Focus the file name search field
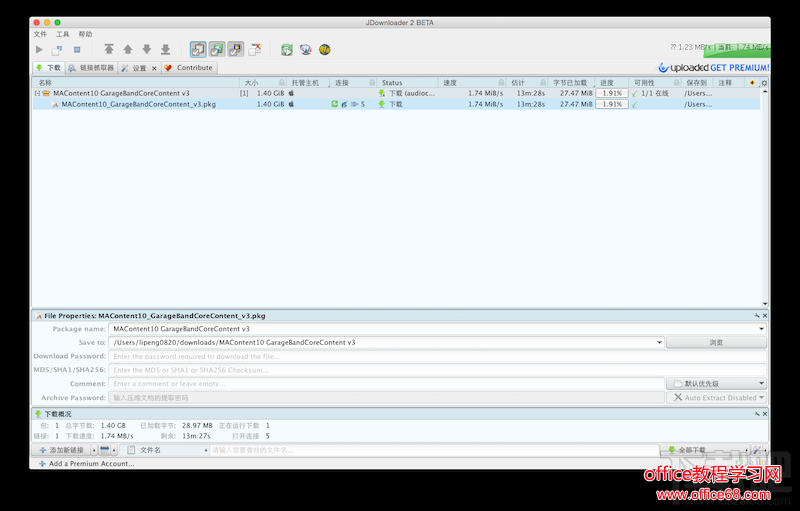Screen dimensions: 800x511 click(434, 450)
